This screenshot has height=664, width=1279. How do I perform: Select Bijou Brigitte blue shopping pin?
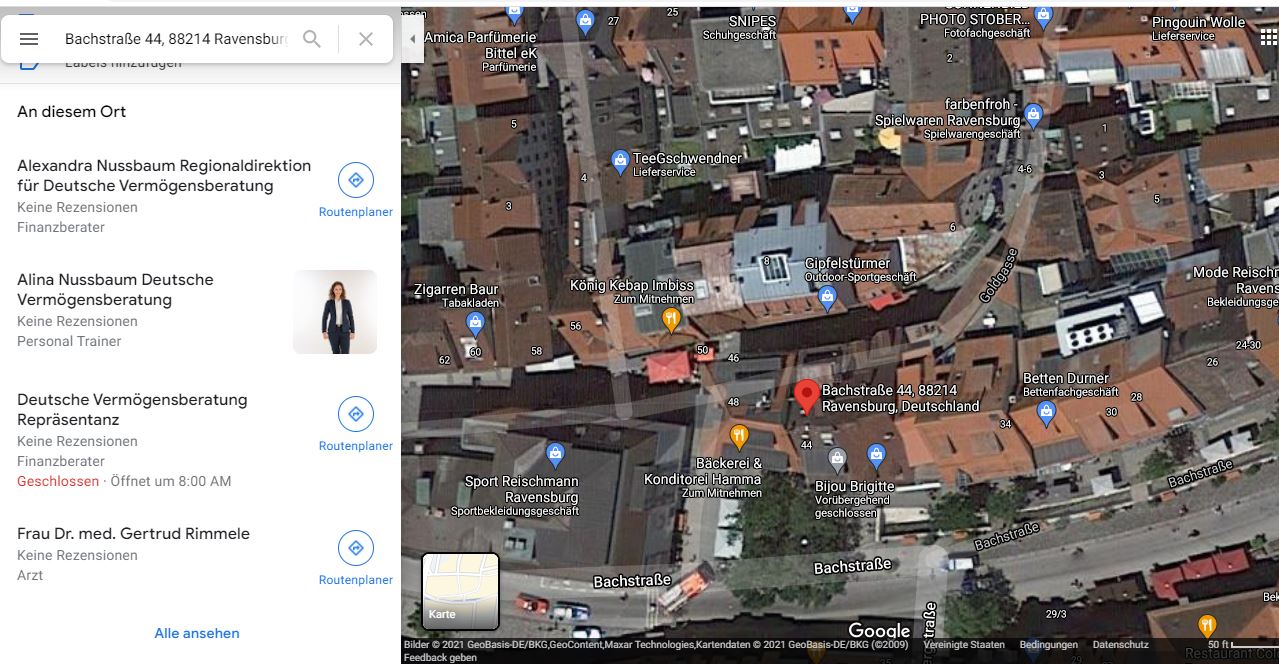pyautogui.click(x=876, y=457)
